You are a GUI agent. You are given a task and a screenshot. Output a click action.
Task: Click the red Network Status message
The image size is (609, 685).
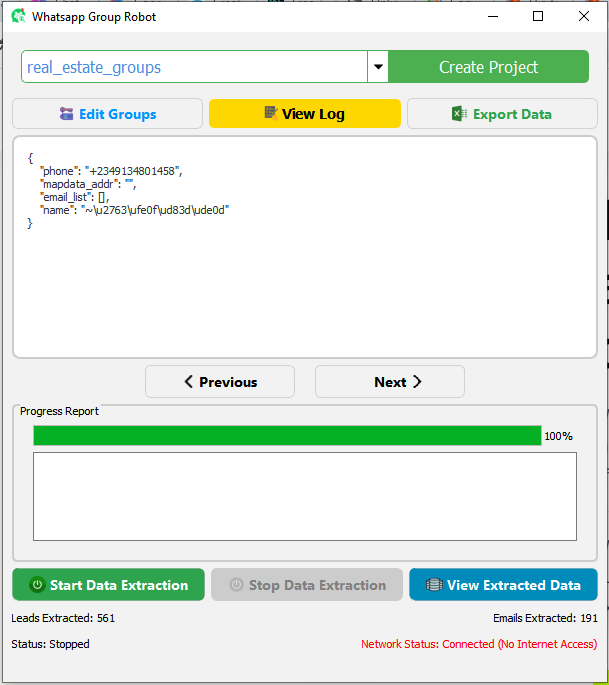click(479, 644)
